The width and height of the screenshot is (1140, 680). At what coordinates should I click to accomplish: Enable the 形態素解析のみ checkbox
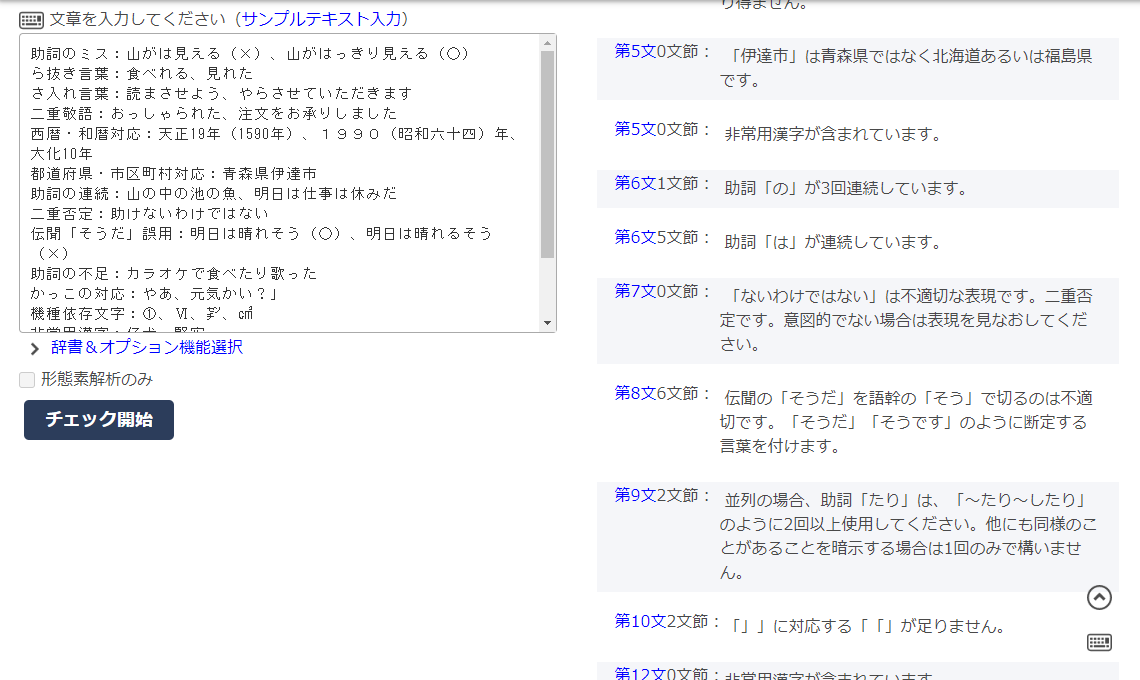pos(25,380)
